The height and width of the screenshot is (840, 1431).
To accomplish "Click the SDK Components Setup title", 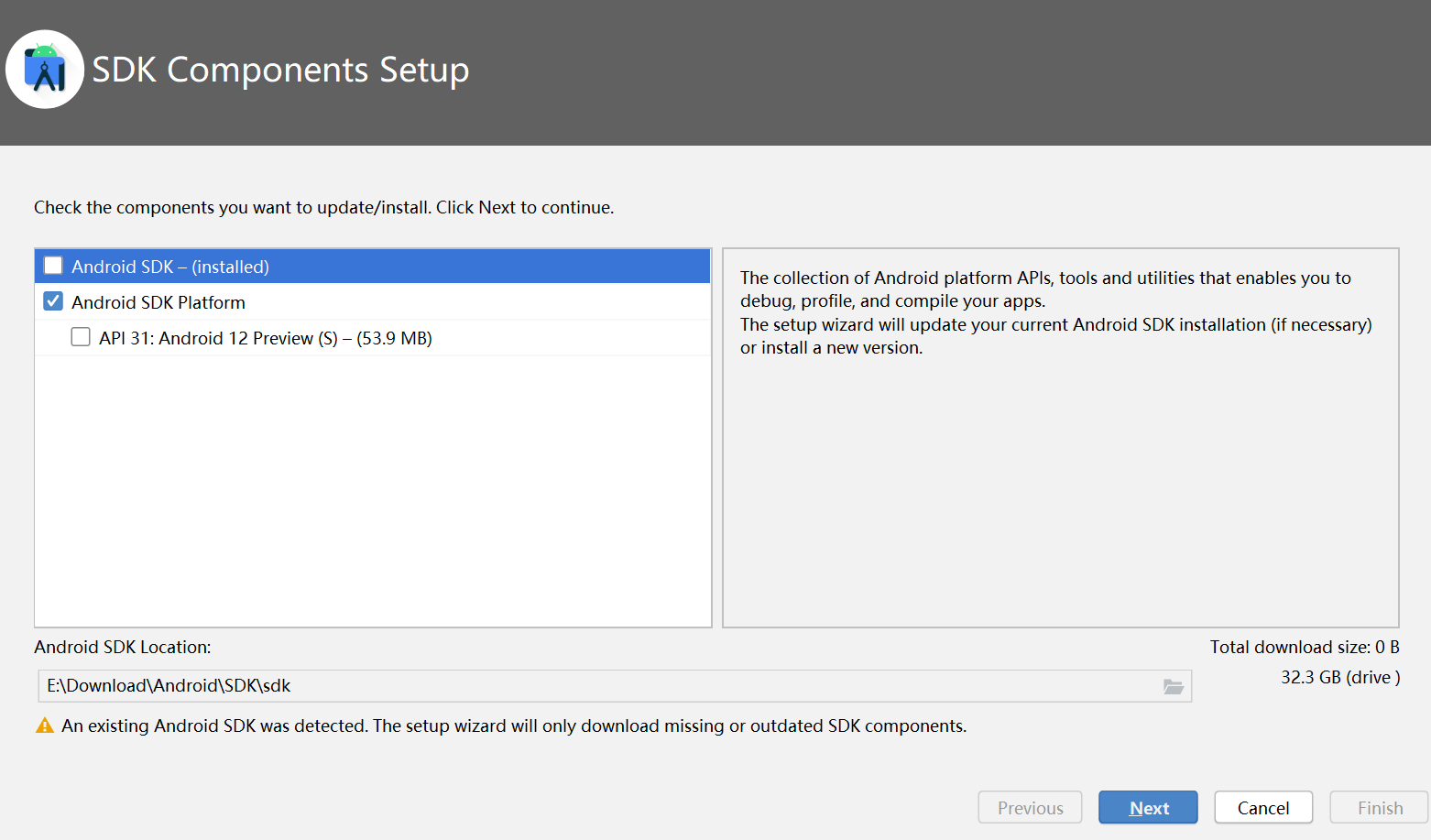I will point(280,70).
